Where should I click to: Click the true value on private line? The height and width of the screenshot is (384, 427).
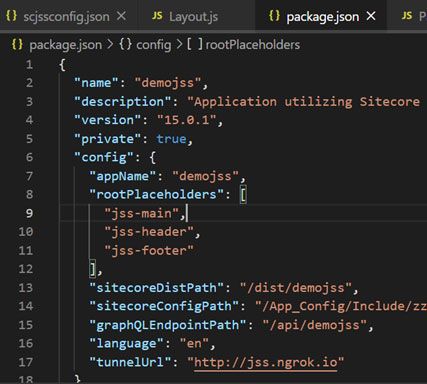pyautogui.click(x=171, y=139)
